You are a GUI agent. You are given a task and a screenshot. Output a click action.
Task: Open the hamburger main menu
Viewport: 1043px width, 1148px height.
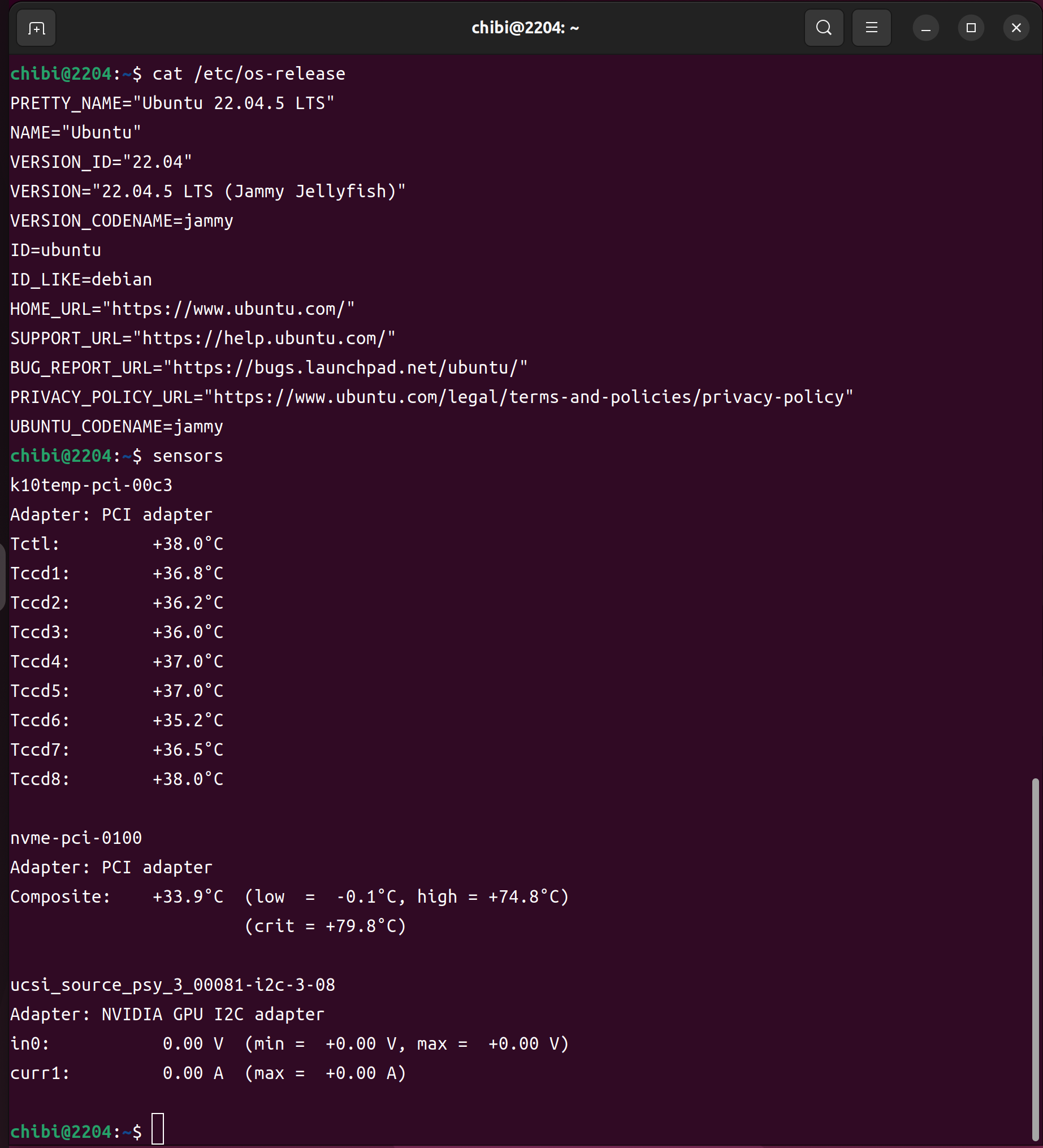click(x=871, y=28)
